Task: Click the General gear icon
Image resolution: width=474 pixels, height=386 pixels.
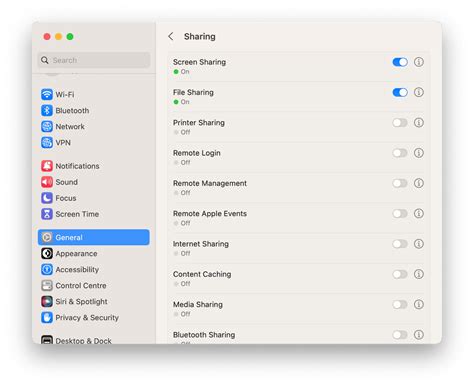Action: [x=47, y=237]
